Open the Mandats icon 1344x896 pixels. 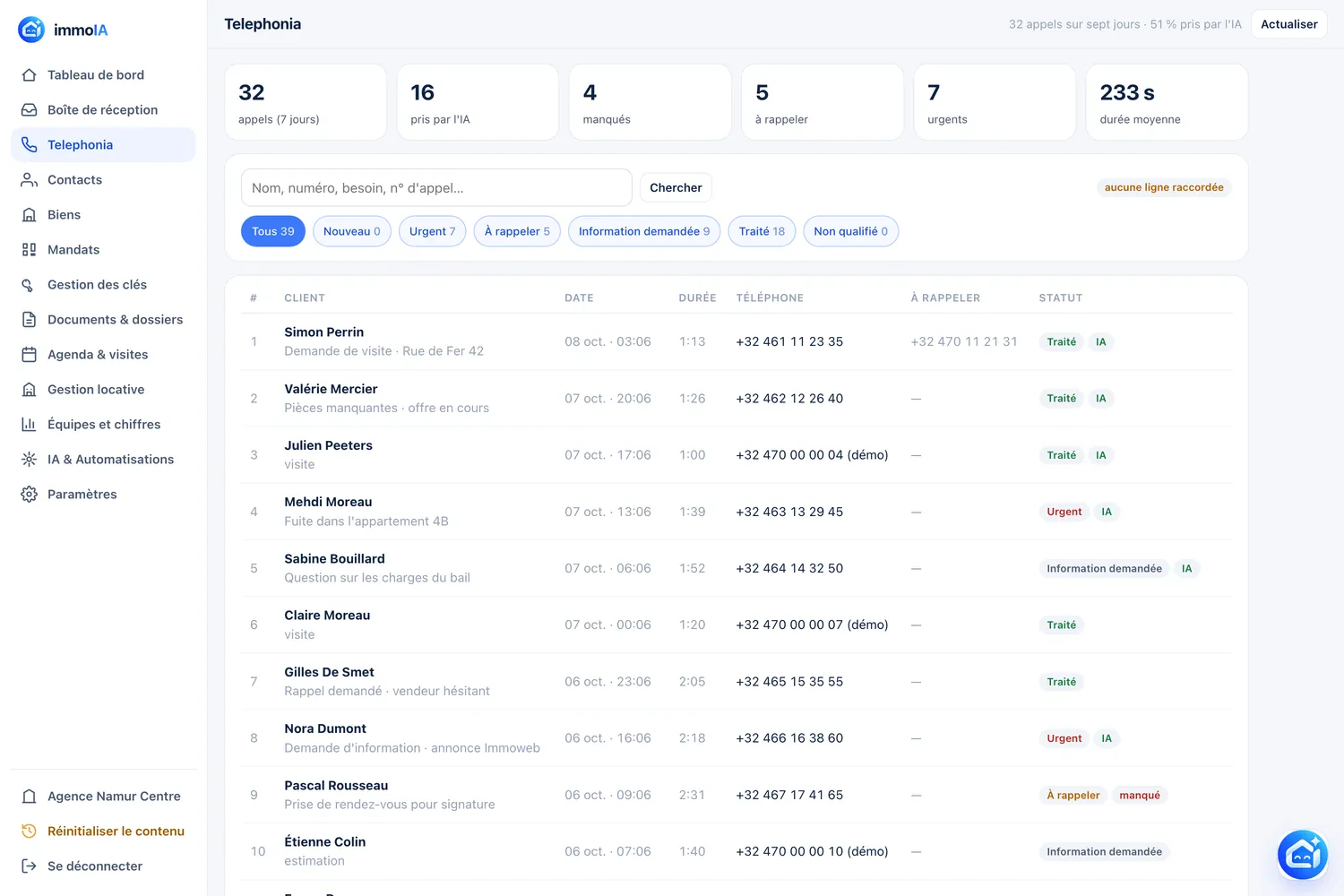[29, 250]
